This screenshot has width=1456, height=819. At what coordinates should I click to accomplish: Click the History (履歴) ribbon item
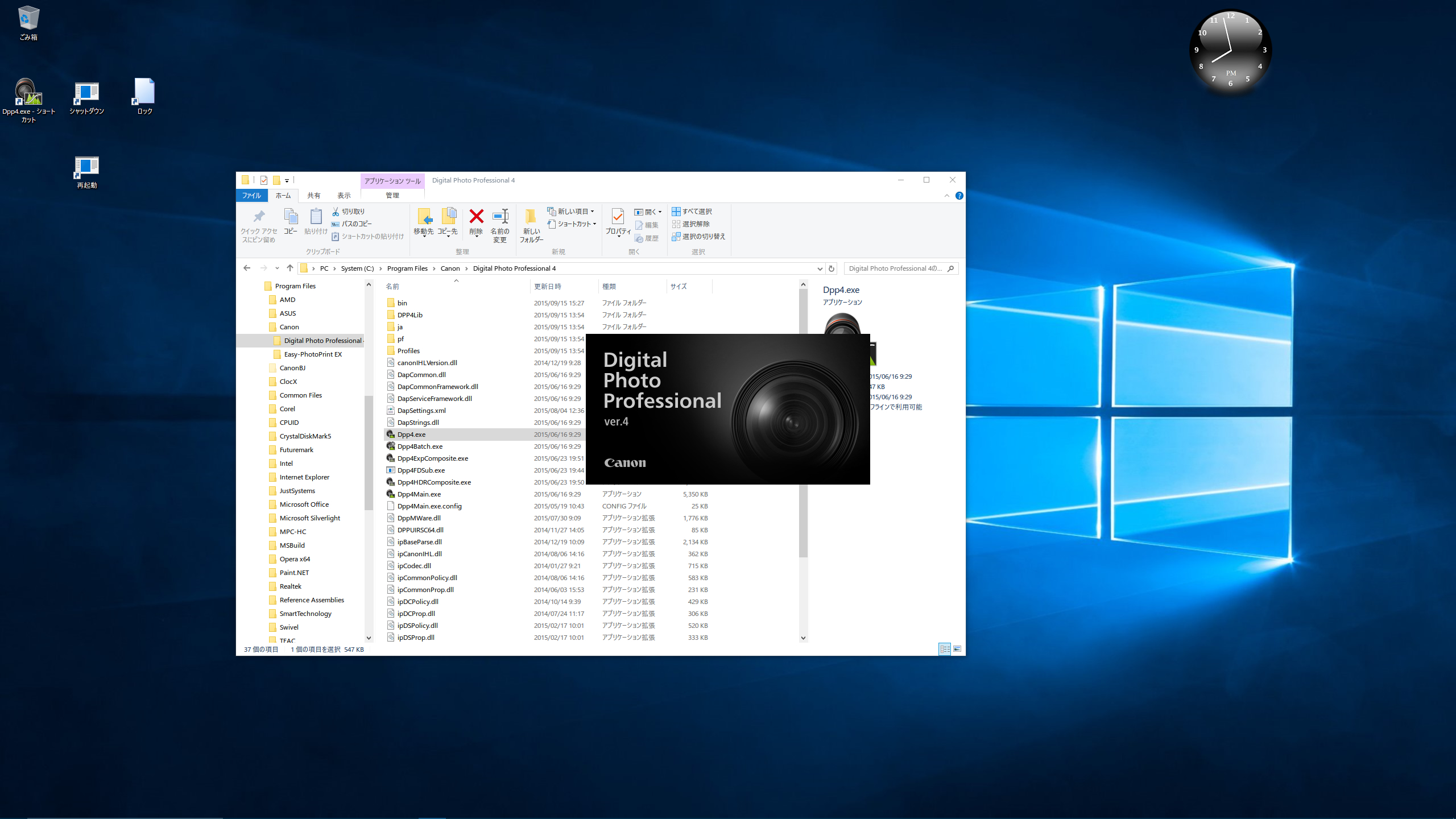[x=647, y=238]
